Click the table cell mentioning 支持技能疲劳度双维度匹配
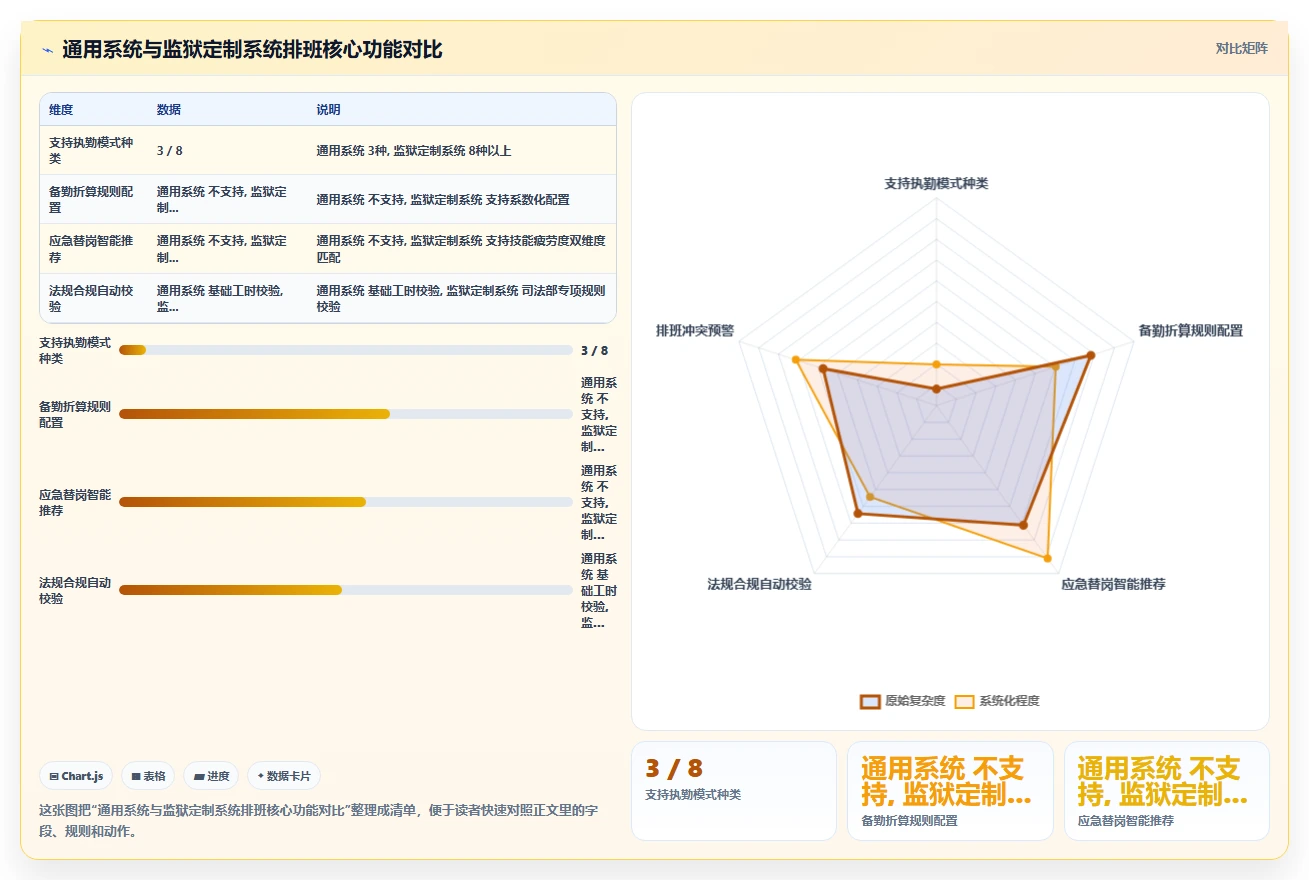Screen dimensions: 1309x880 click(x=461, y=249)
